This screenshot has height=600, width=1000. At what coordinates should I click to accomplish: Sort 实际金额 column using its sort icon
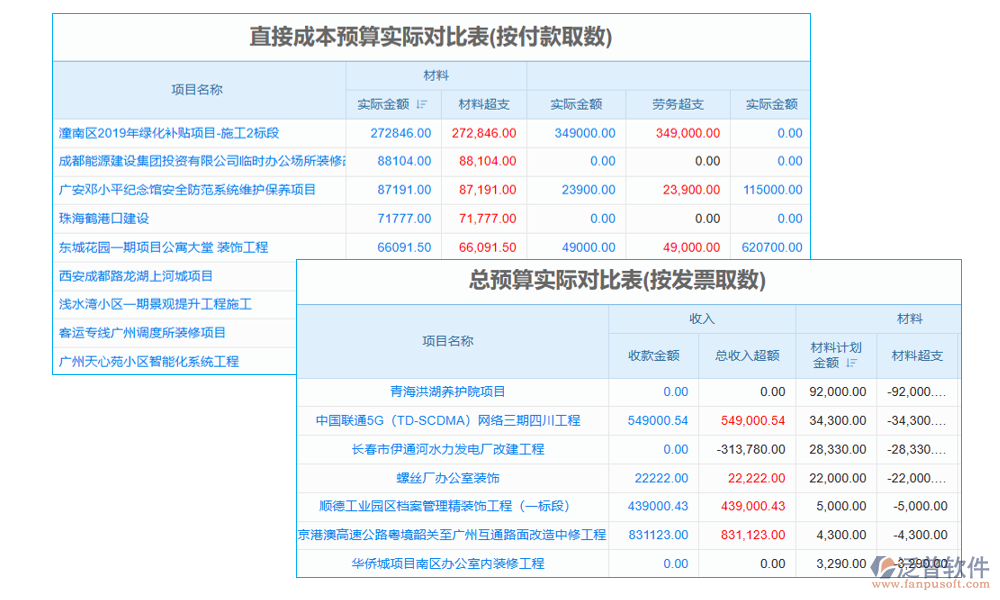421,104
